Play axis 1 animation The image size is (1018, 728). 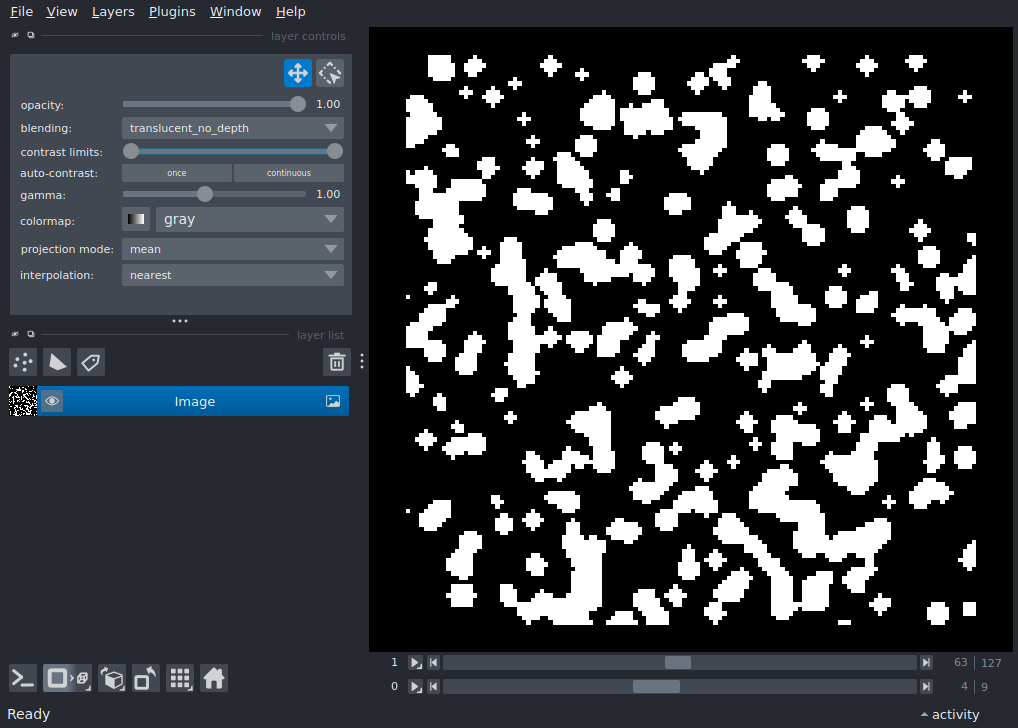pyautogui.click(x=416, y=662)
